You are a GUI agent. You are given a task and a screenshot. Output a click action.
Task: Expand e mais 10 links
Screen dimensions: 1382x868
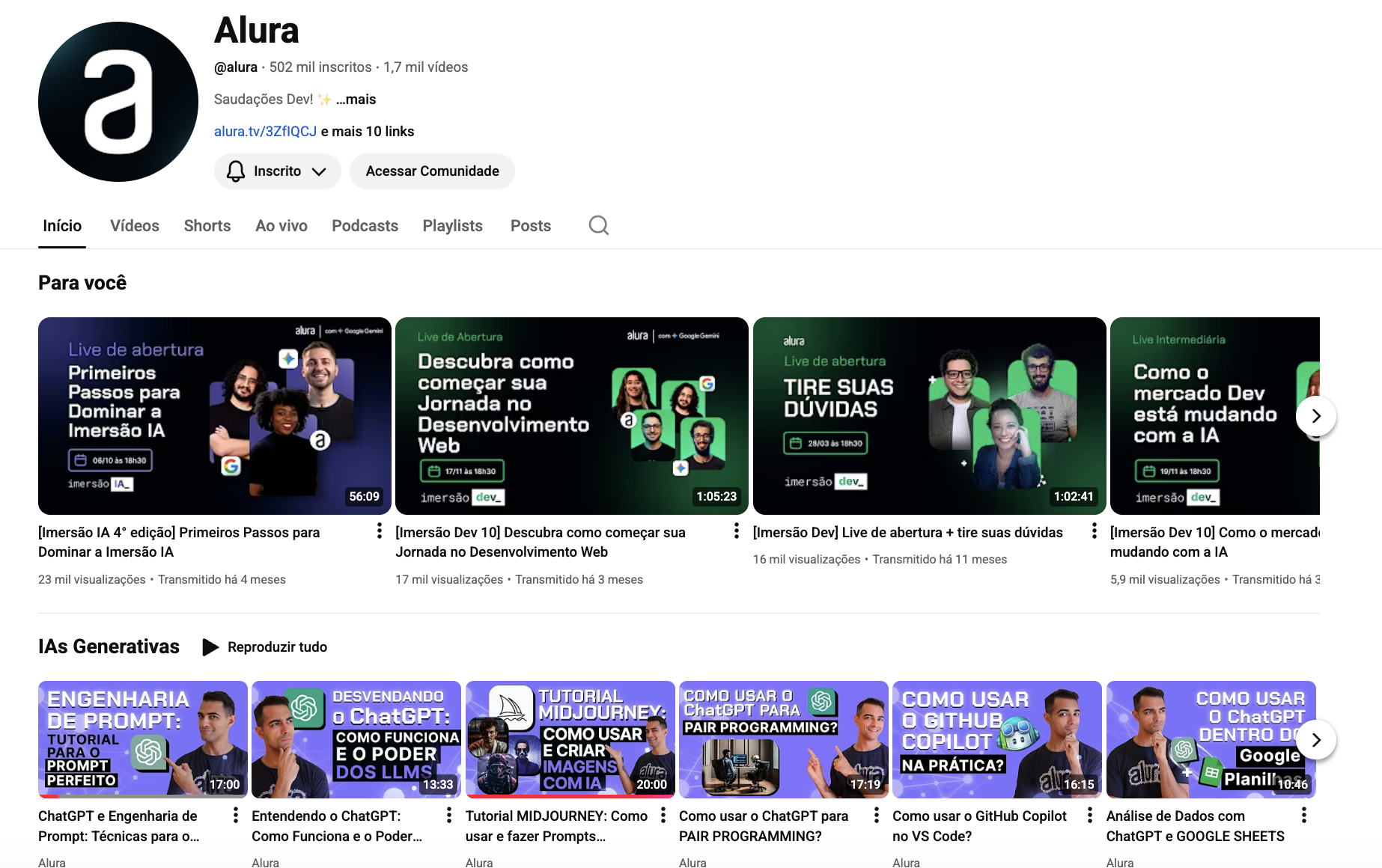[x=366, y=131]
